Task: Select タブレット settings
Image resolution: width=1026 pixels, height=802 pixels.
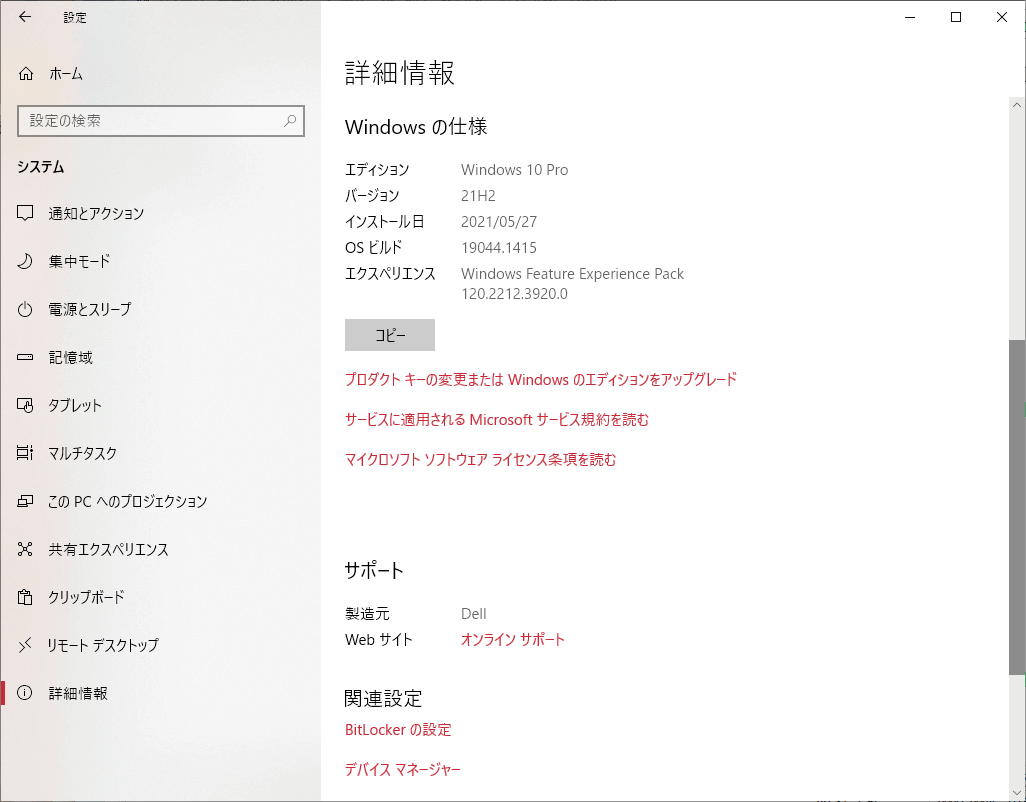Action: [160, 406]
